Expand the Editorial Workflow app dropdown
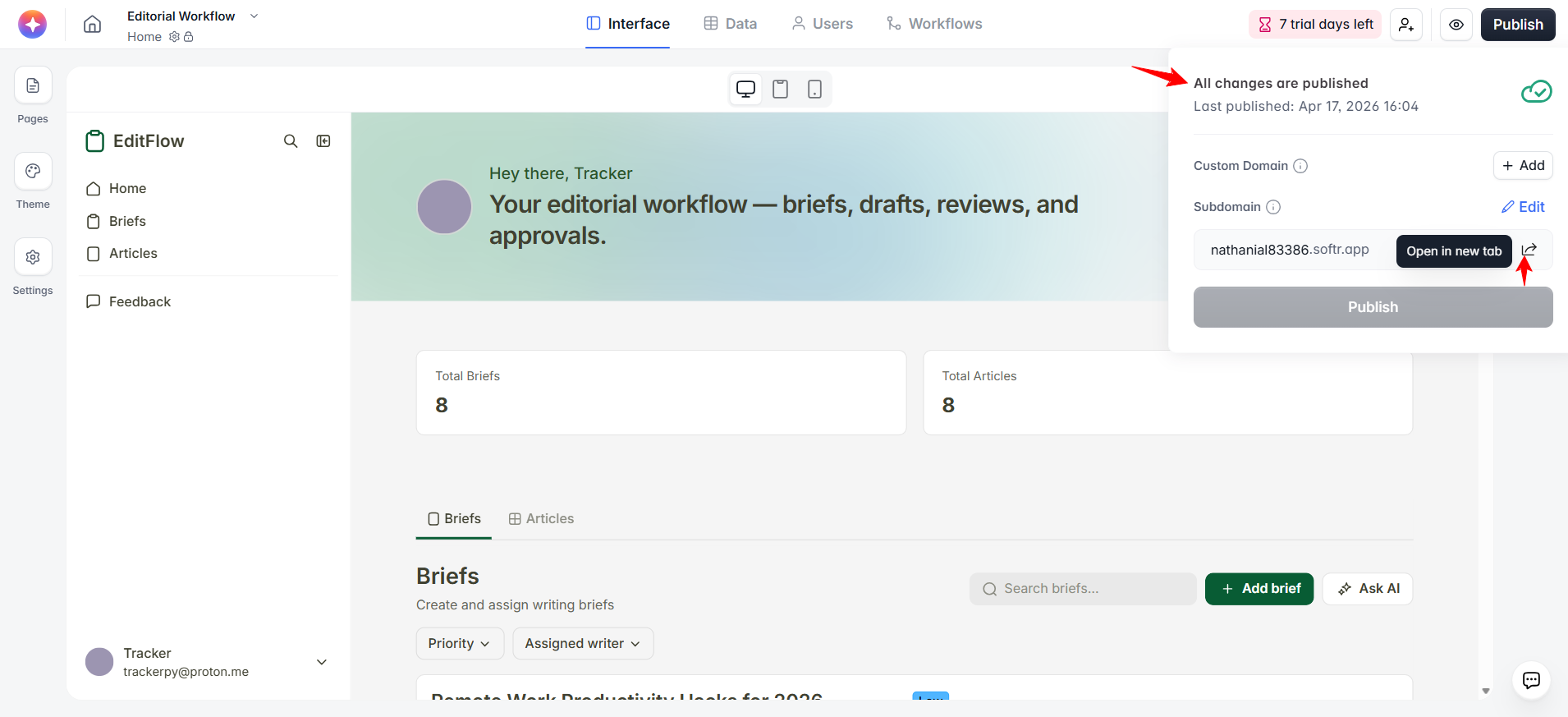1568x717 pixels. pyautogui.click(x=254, y=16)
